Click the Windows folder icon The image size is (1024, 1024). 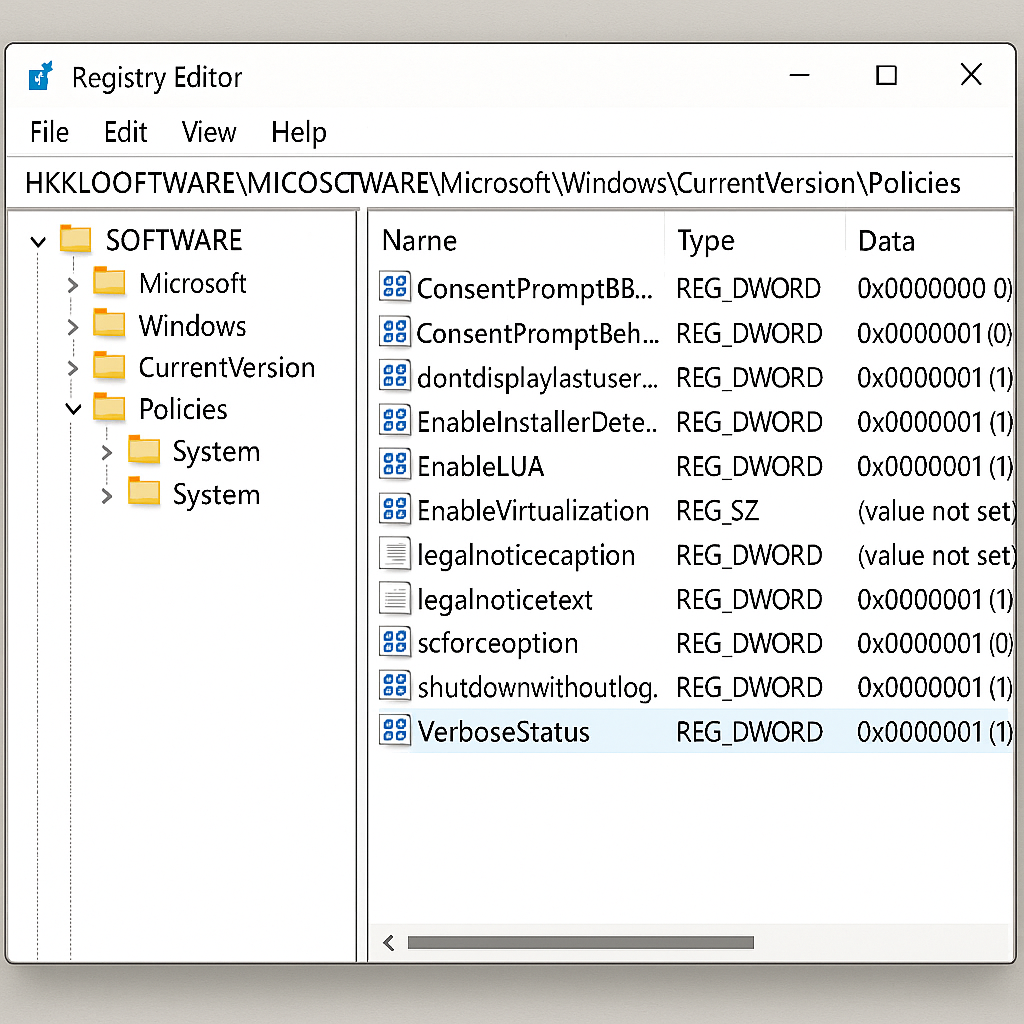point(109,325)
